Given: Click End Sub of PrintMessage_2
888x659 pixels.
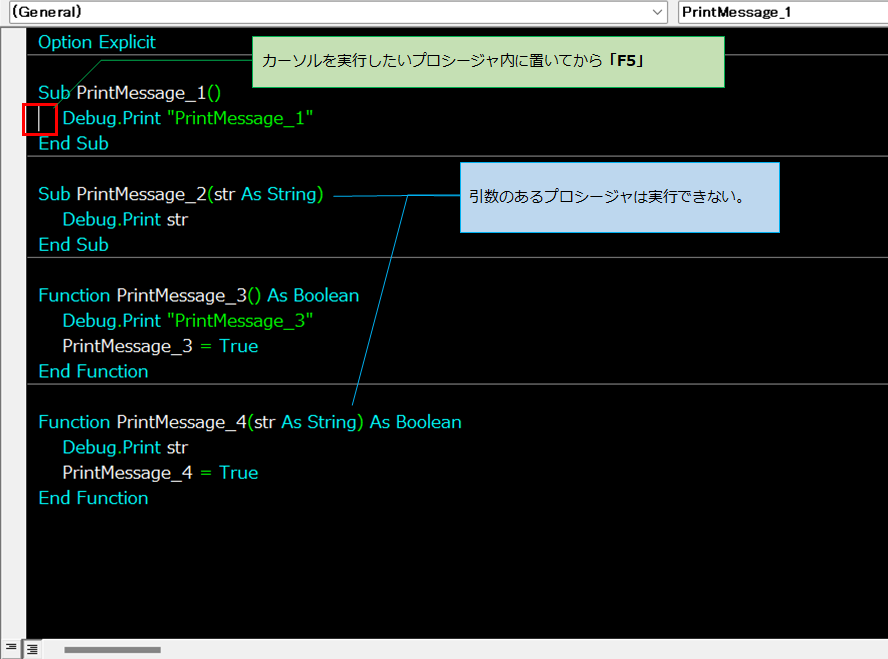Looking at the screenshot, I should pos(73,245).
